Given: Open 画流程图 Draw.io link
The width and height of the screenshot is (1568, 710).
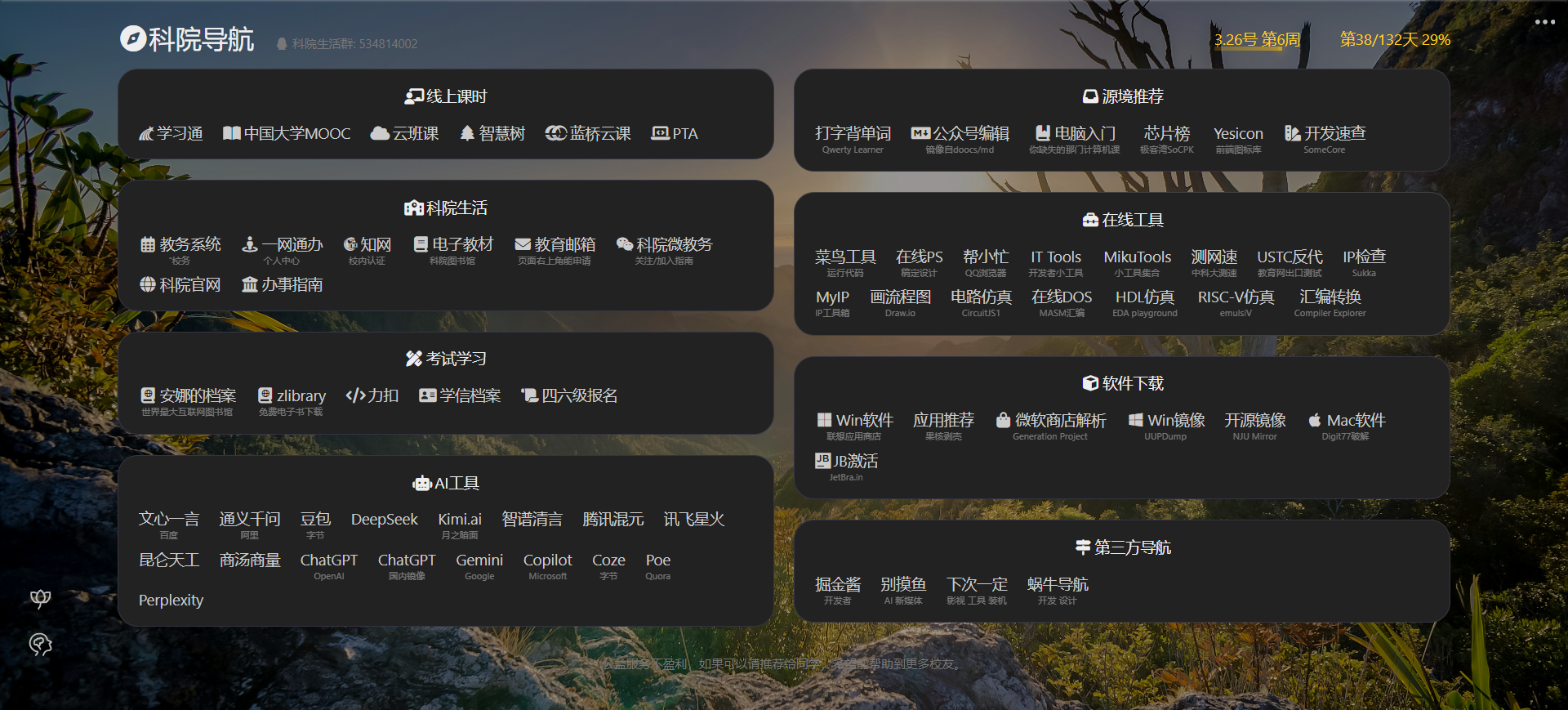Looking at the screenshot, I should (900, 302).
